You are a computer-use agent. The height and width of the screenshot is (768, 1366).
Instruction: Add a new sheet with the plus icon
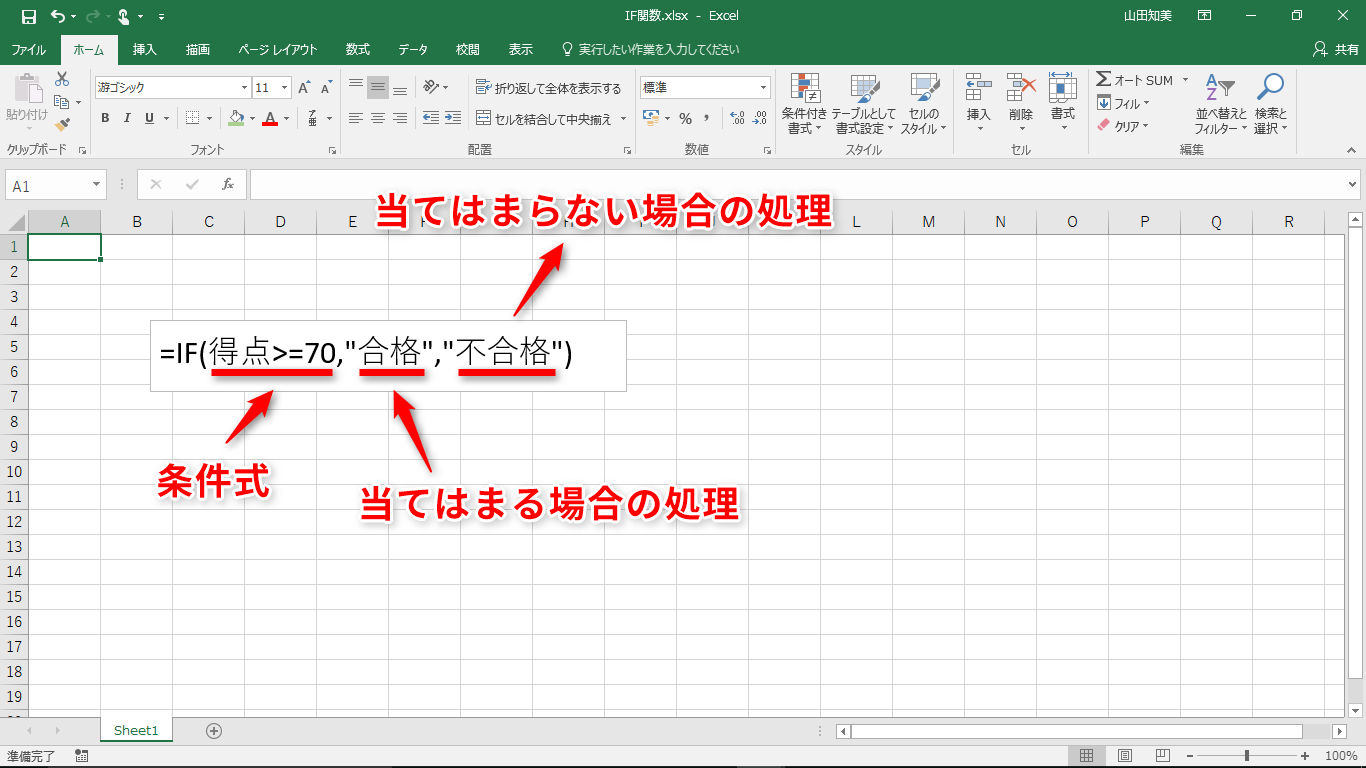coord(213,731)
